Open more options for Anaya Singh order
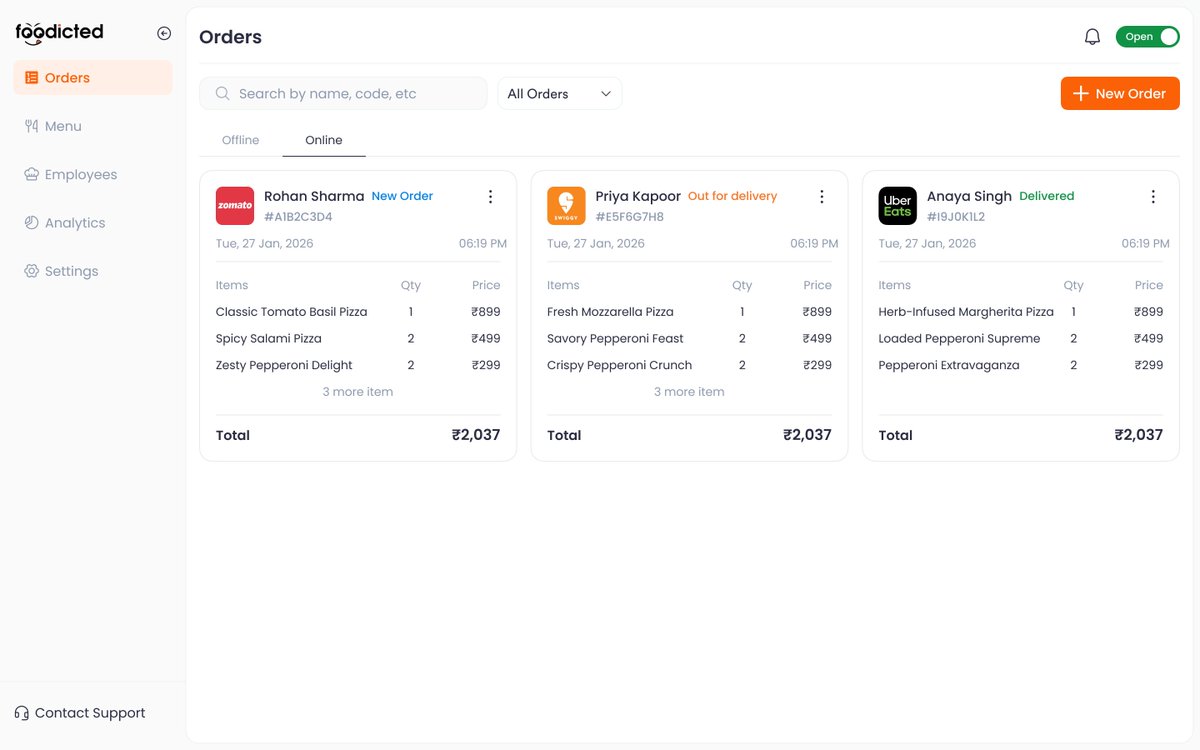The image size is (1200, 750). [1153, 197]
